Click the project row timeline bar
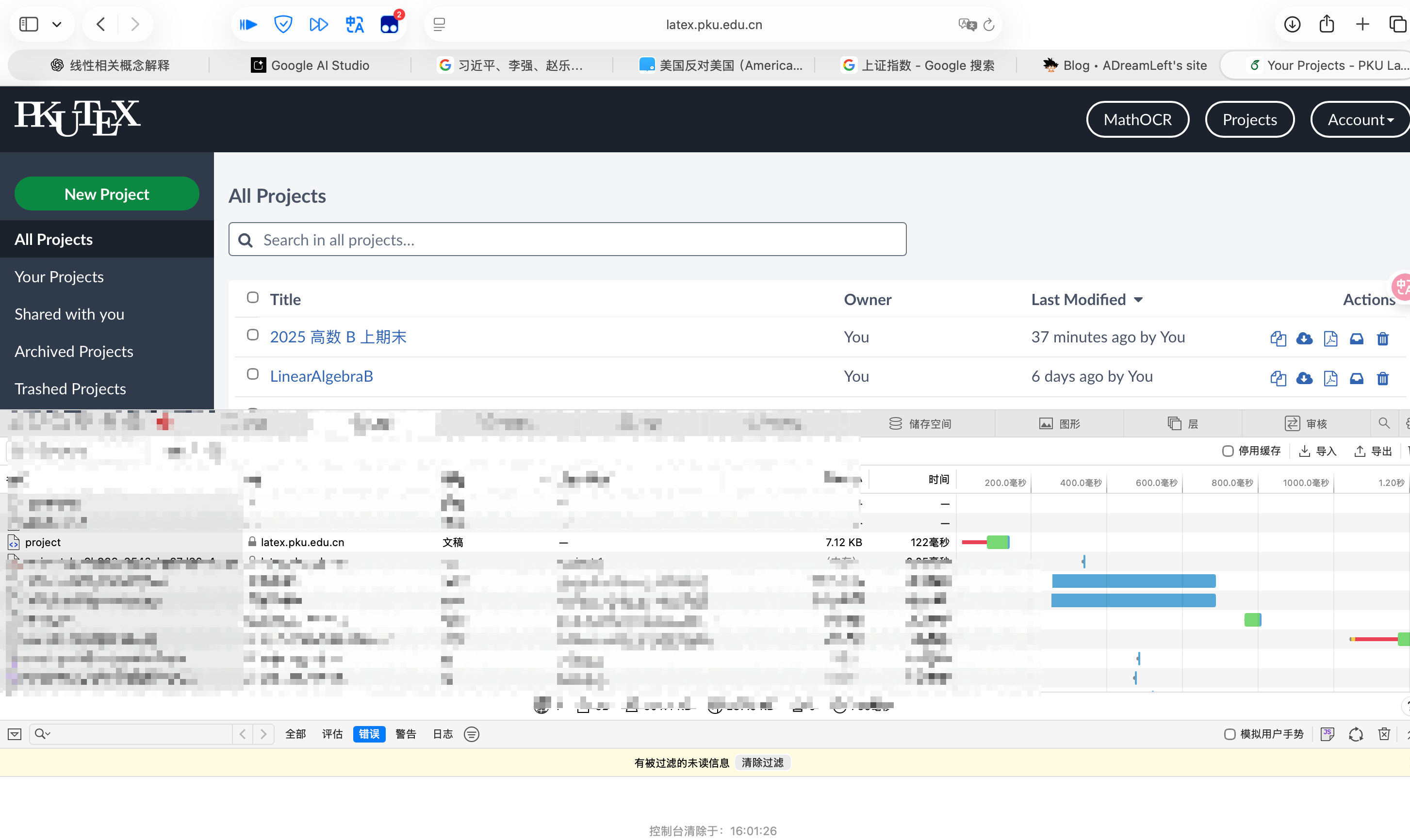 coord(997,542)
